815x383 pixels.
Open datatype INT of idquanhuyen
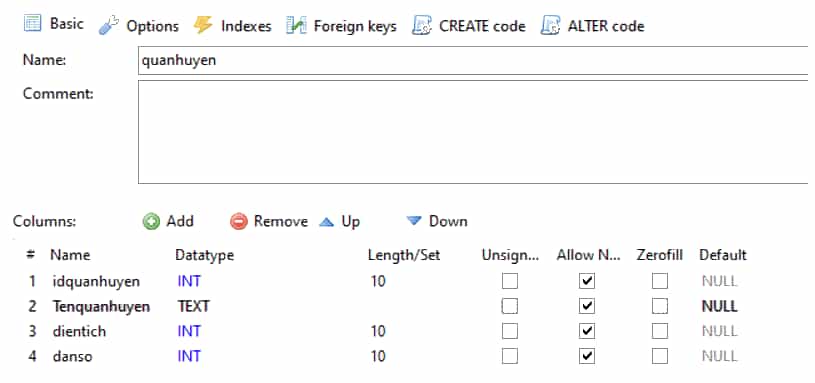coord(189,282)
